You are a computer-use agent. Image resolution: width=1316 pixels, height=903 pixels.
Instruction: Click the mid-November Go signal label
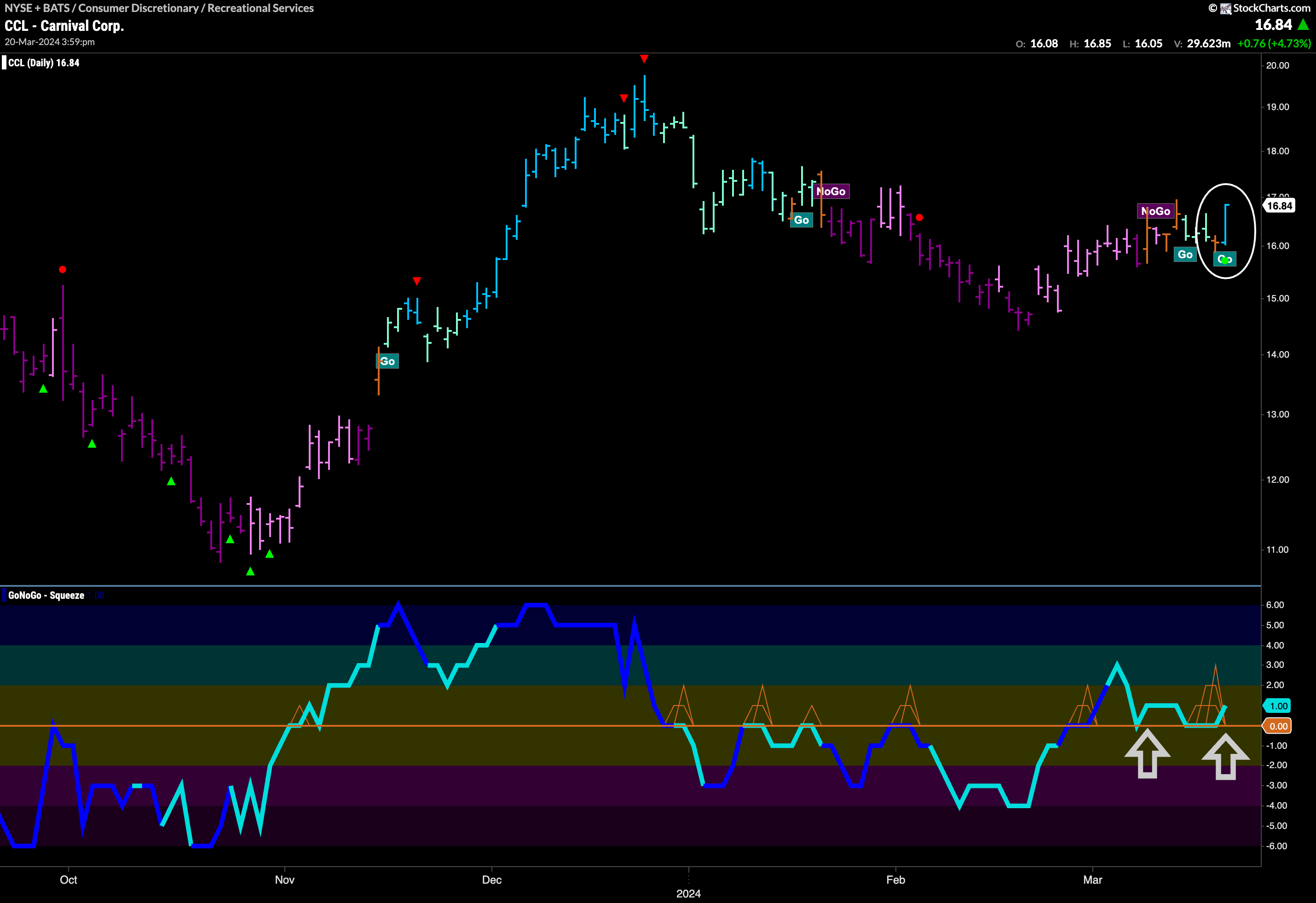point(387,361)
